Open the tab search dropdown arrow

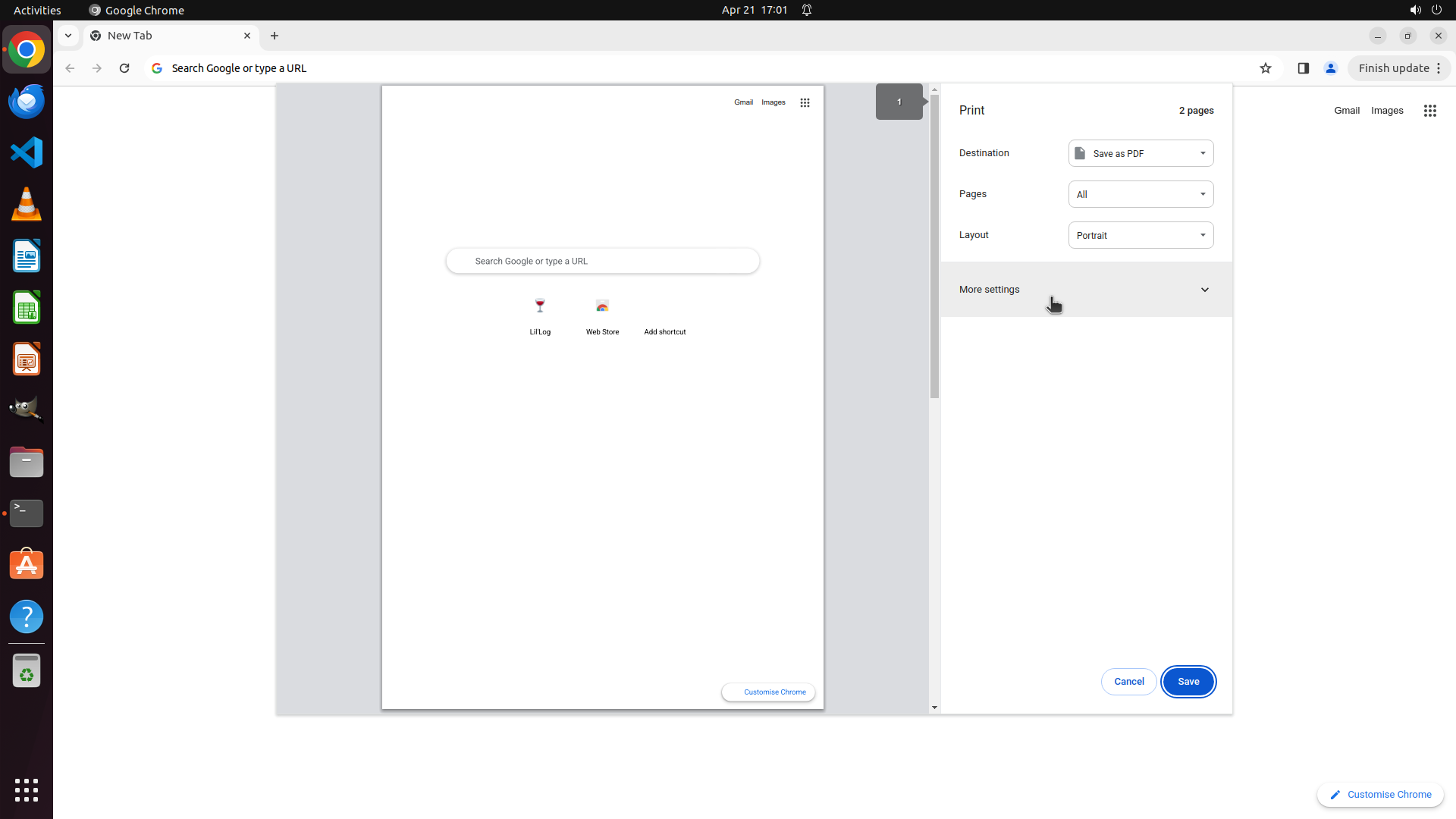[68, 36]
